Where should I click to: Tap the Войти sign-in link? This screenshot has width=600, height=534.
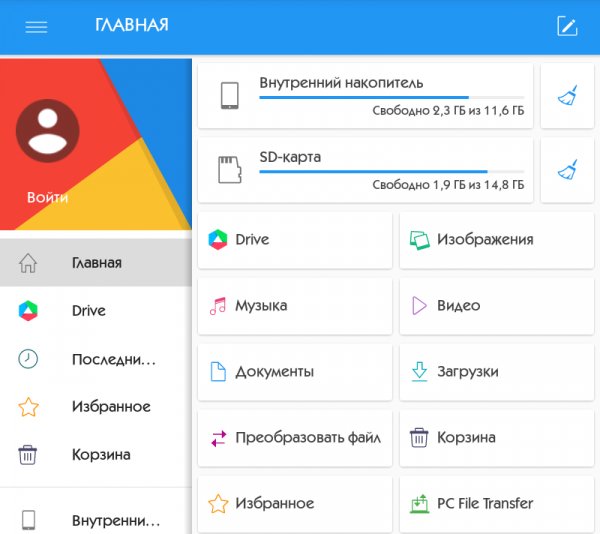point(47,197)
